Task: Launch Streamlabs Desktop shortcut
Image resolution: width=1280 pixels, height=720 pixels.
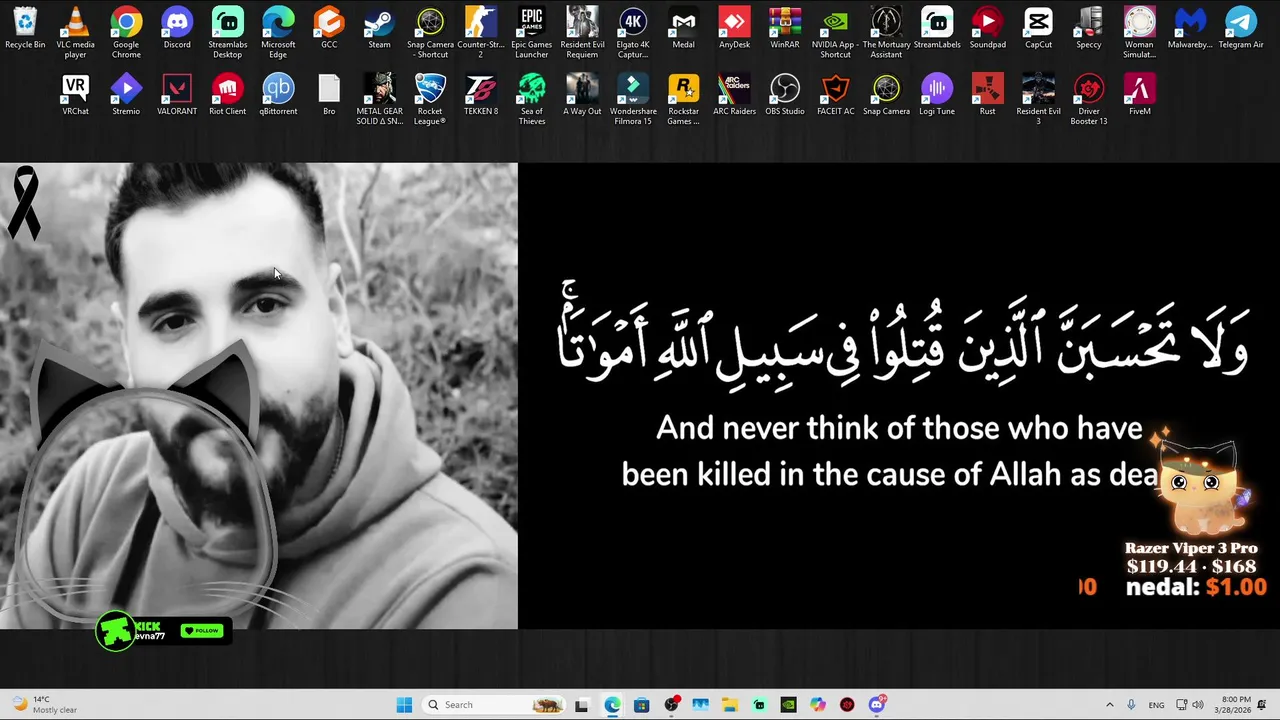Action: pyautogui.click(x=228, y=32)
